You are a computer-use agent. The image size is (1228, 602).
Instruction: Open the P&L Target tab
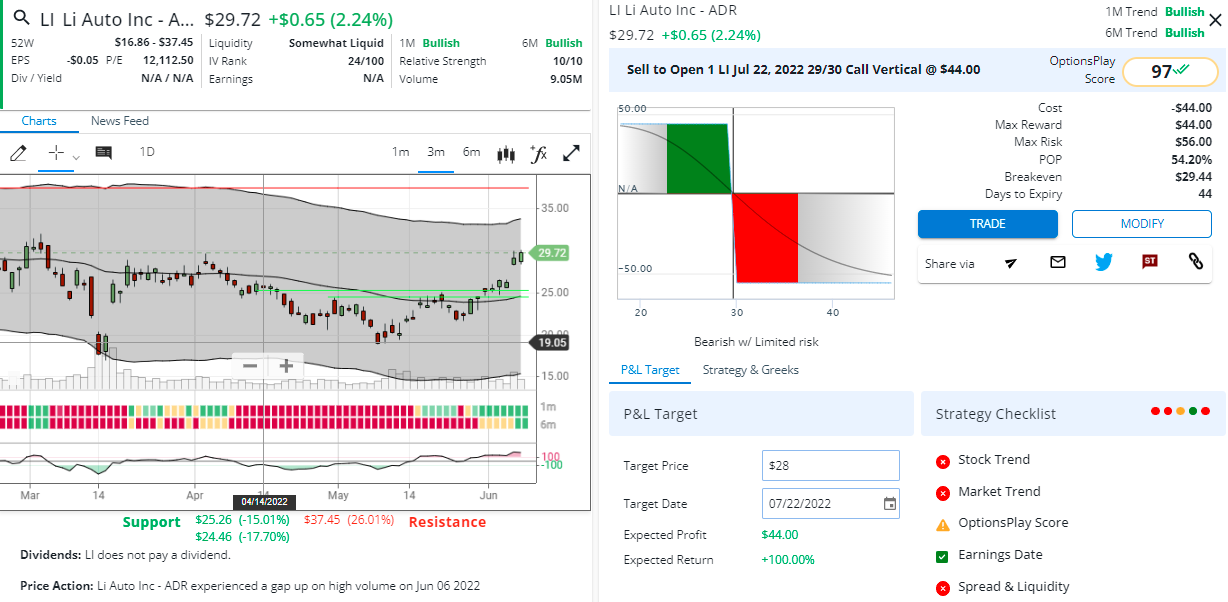coord(650,370)
